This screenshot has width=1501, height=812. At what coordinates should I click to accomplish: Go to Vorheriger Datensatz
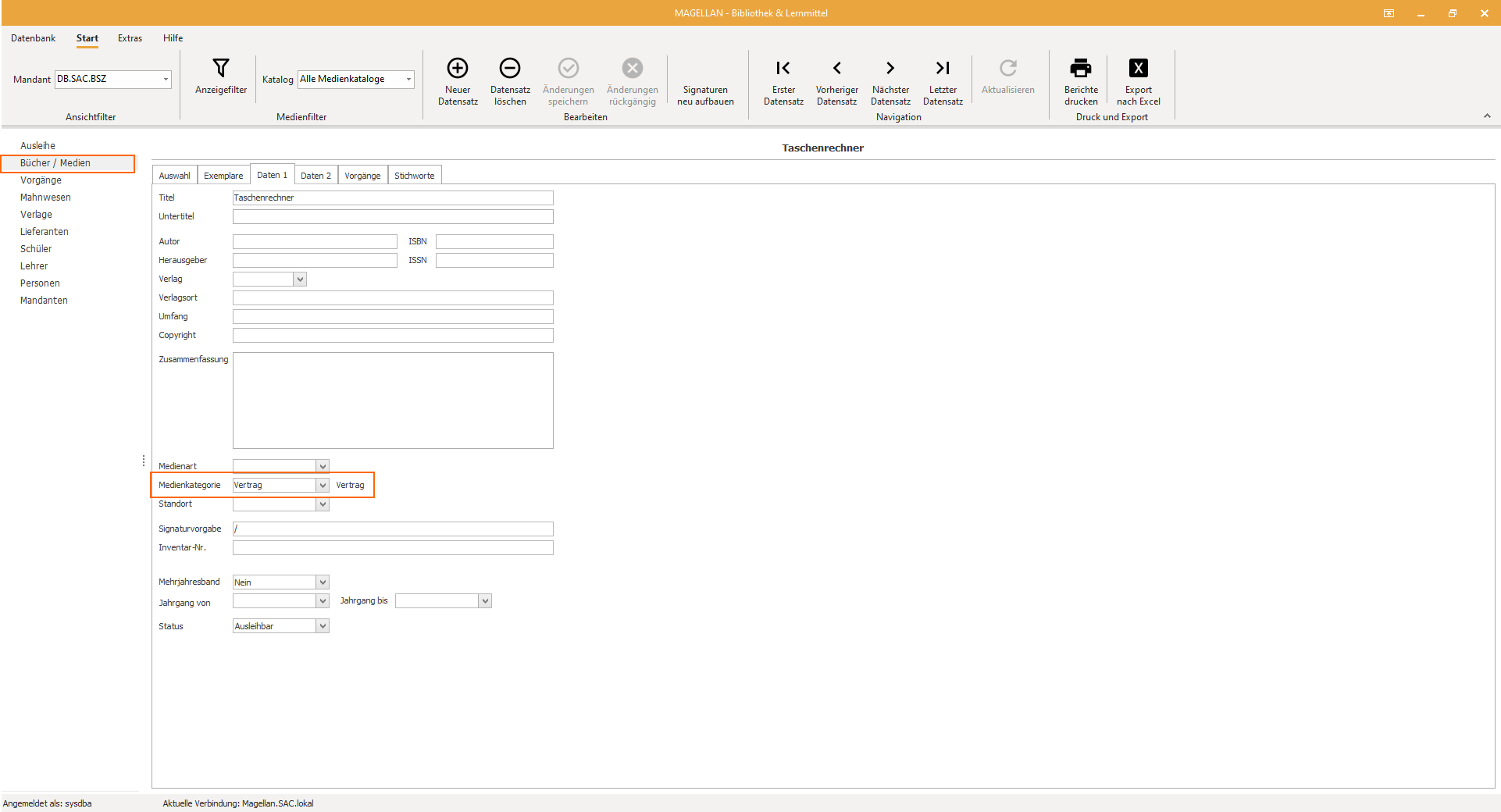[x=836, y=80]
